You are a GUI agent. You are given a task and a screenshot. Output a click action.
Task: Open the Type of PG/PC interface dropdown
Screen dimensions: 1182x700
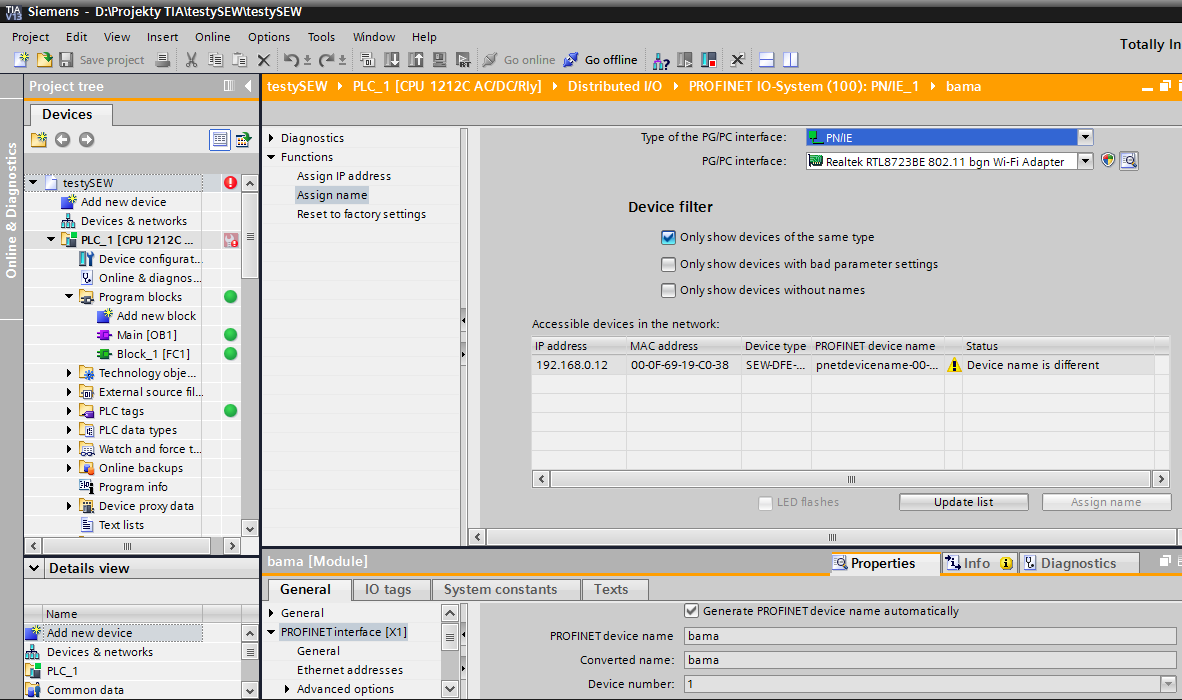coord(1085,137)
